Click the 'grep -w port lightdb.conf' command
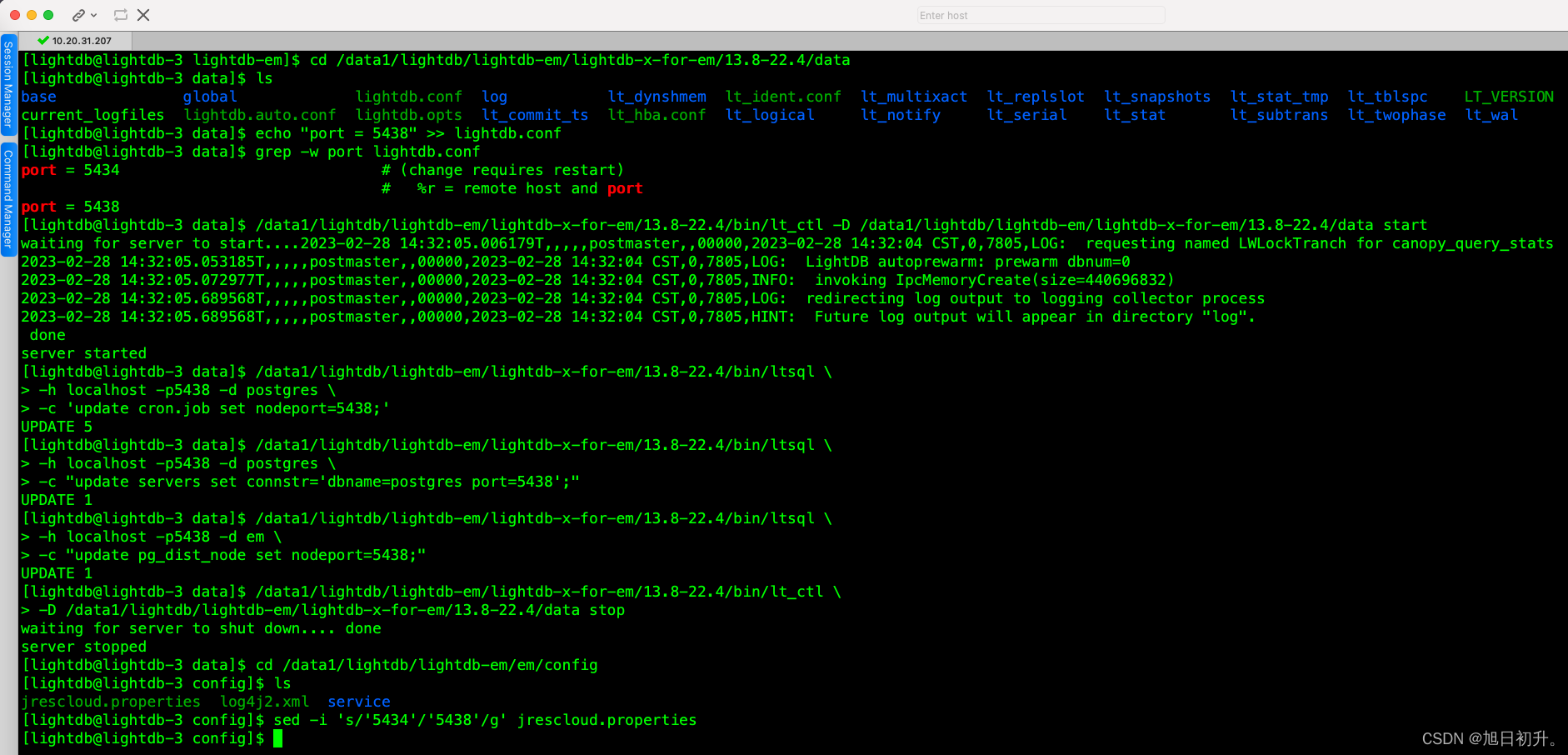 [367, 152]
